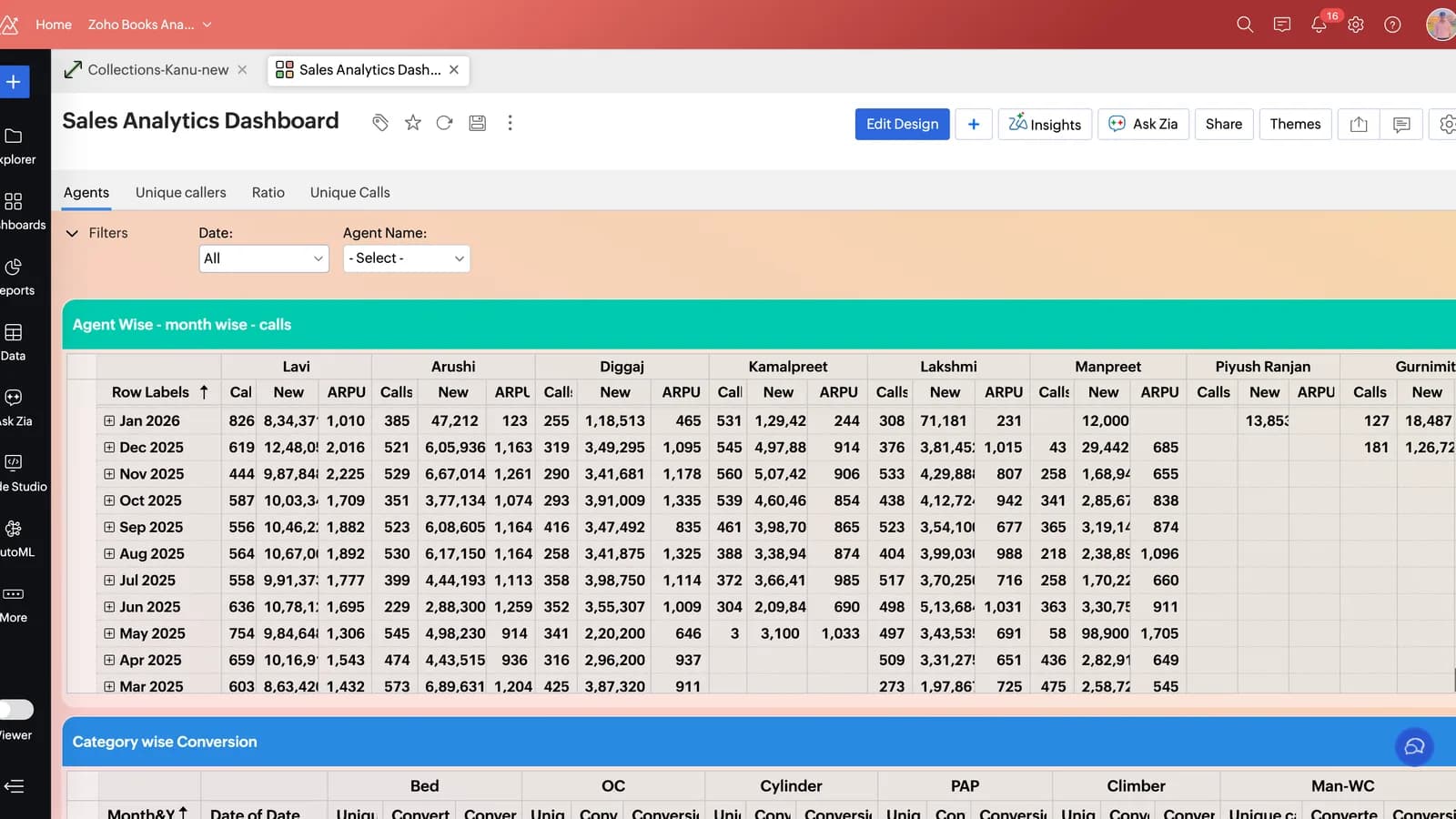The width and height of the screenshot is (1456, 819).
Task: Switch to the Unique callers tab
Action: (181, 192)
